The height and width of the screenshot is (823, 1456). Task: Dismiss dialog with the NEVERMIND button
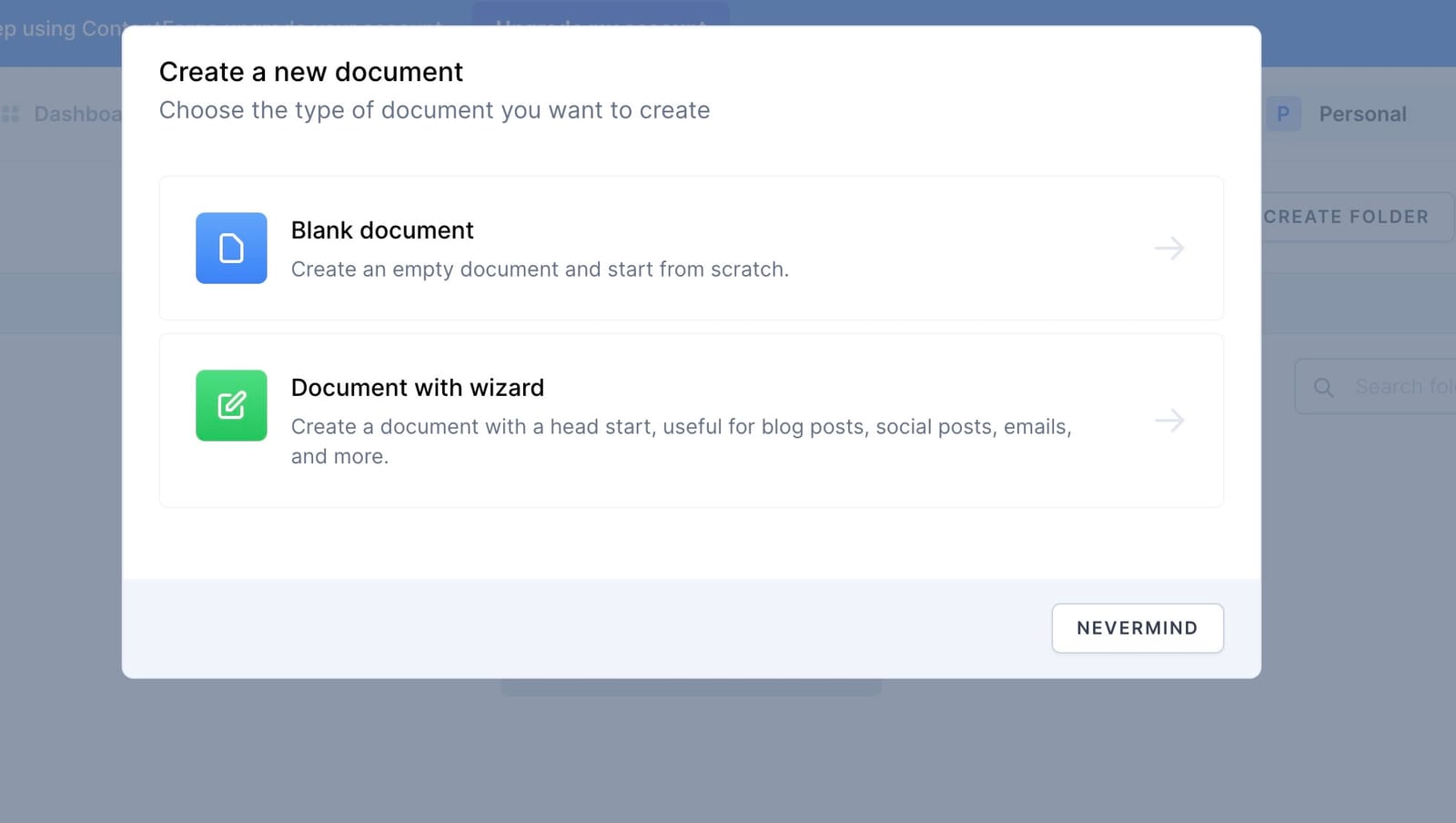(1137, 628)
